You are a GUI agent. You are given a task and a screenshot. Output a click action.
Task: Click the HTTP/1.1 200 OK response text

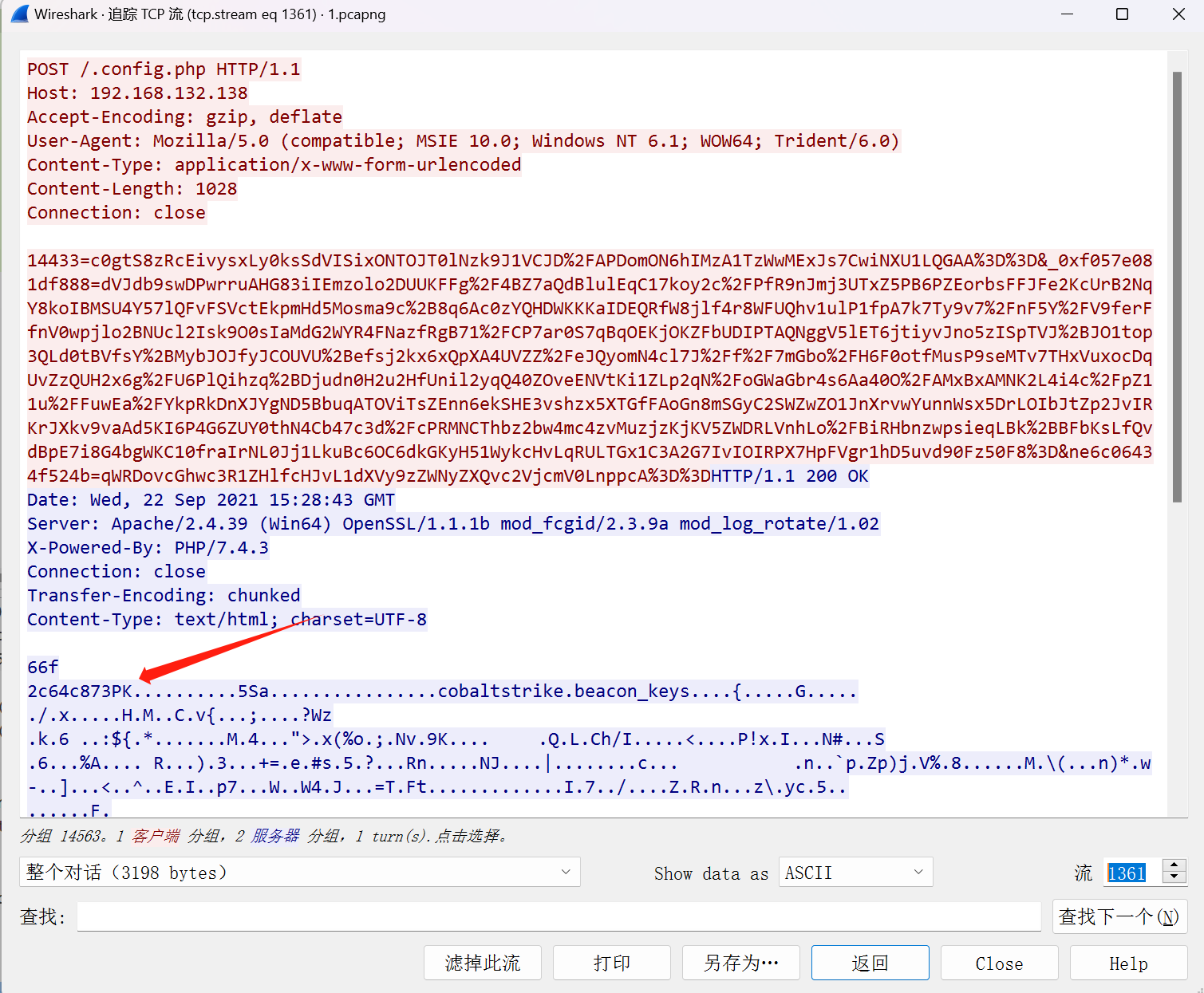point(790,476)
